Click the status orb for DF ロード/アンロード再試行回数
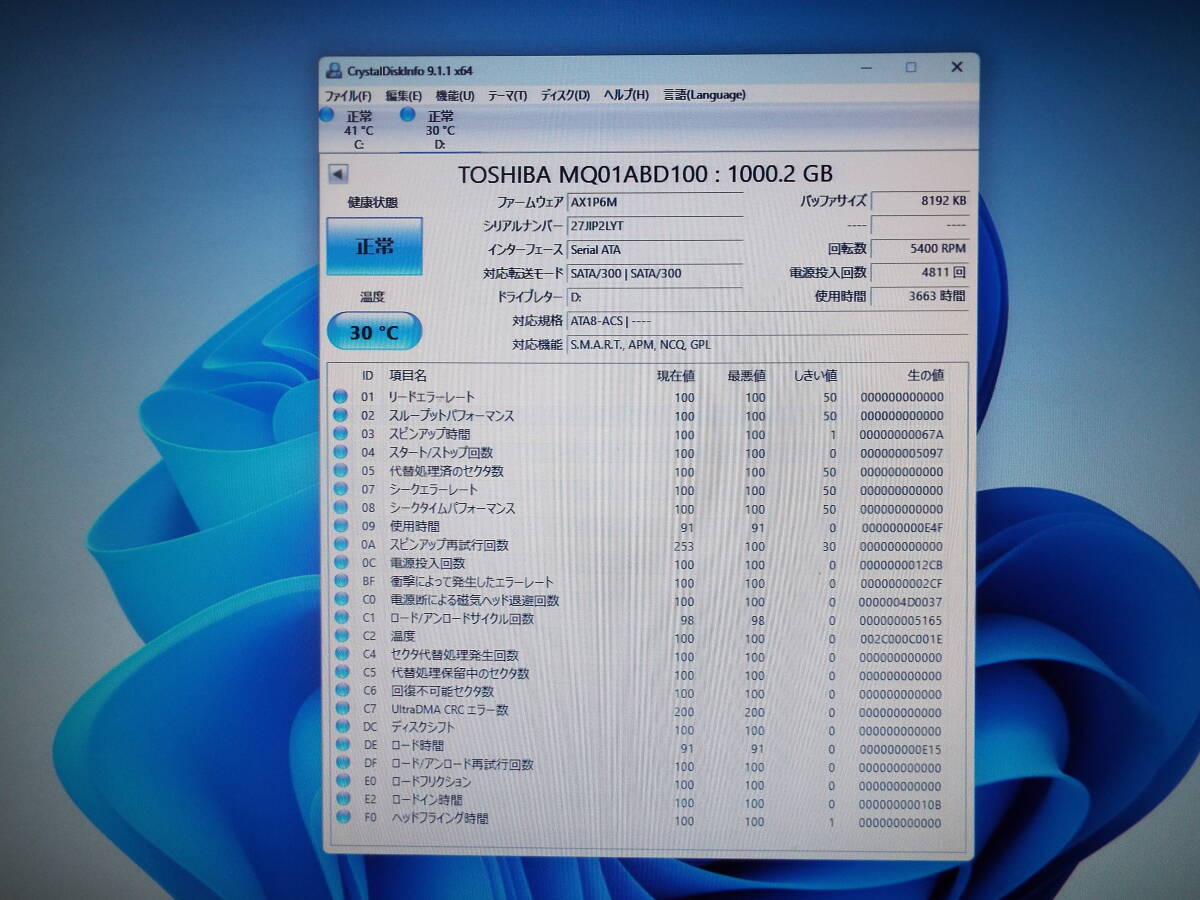 [343, 764]
